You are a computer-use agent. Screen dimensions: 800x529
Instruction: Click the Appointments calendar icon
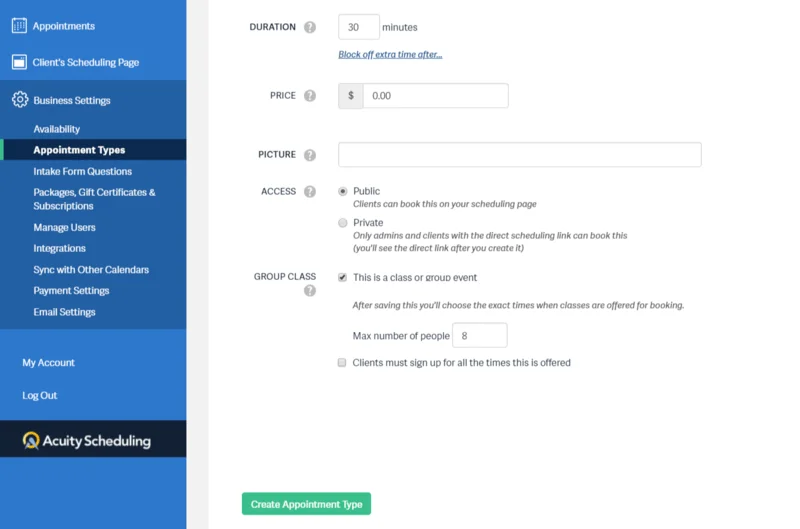pyautogui.click(x=18, y=26)
